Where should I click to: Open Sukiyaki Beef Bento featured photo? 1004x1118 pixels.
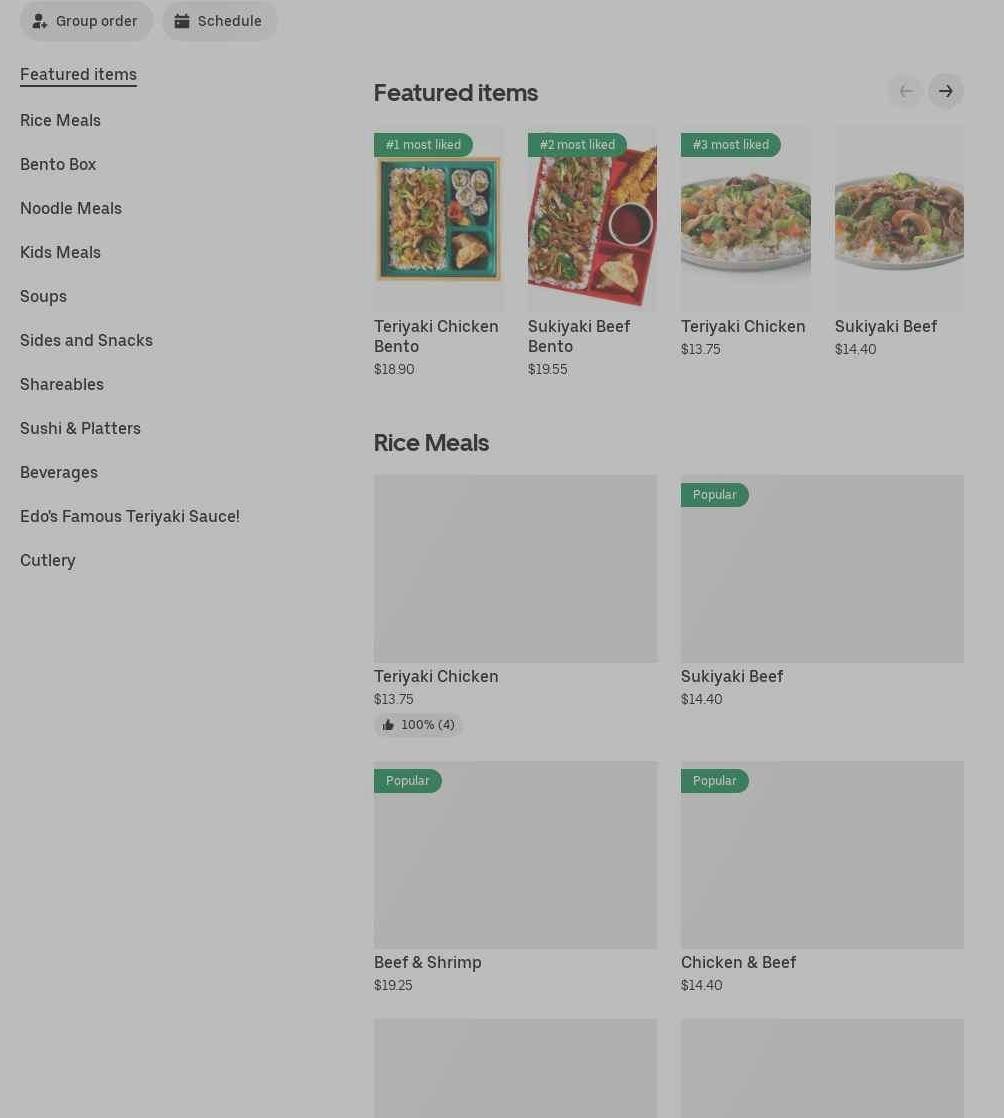tap(592, 219)
